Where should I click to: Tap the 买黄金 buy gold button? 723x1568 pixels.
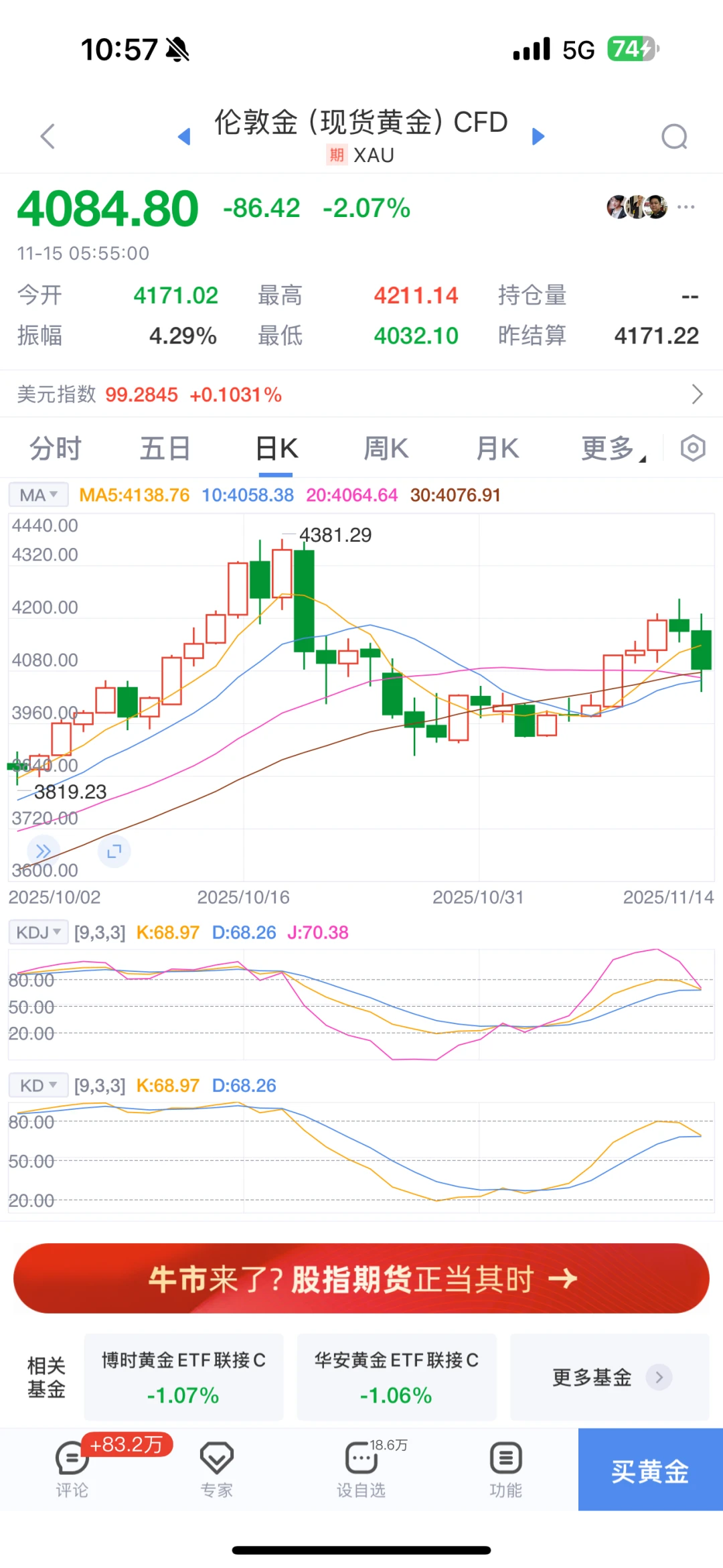tap(650, 1469)
